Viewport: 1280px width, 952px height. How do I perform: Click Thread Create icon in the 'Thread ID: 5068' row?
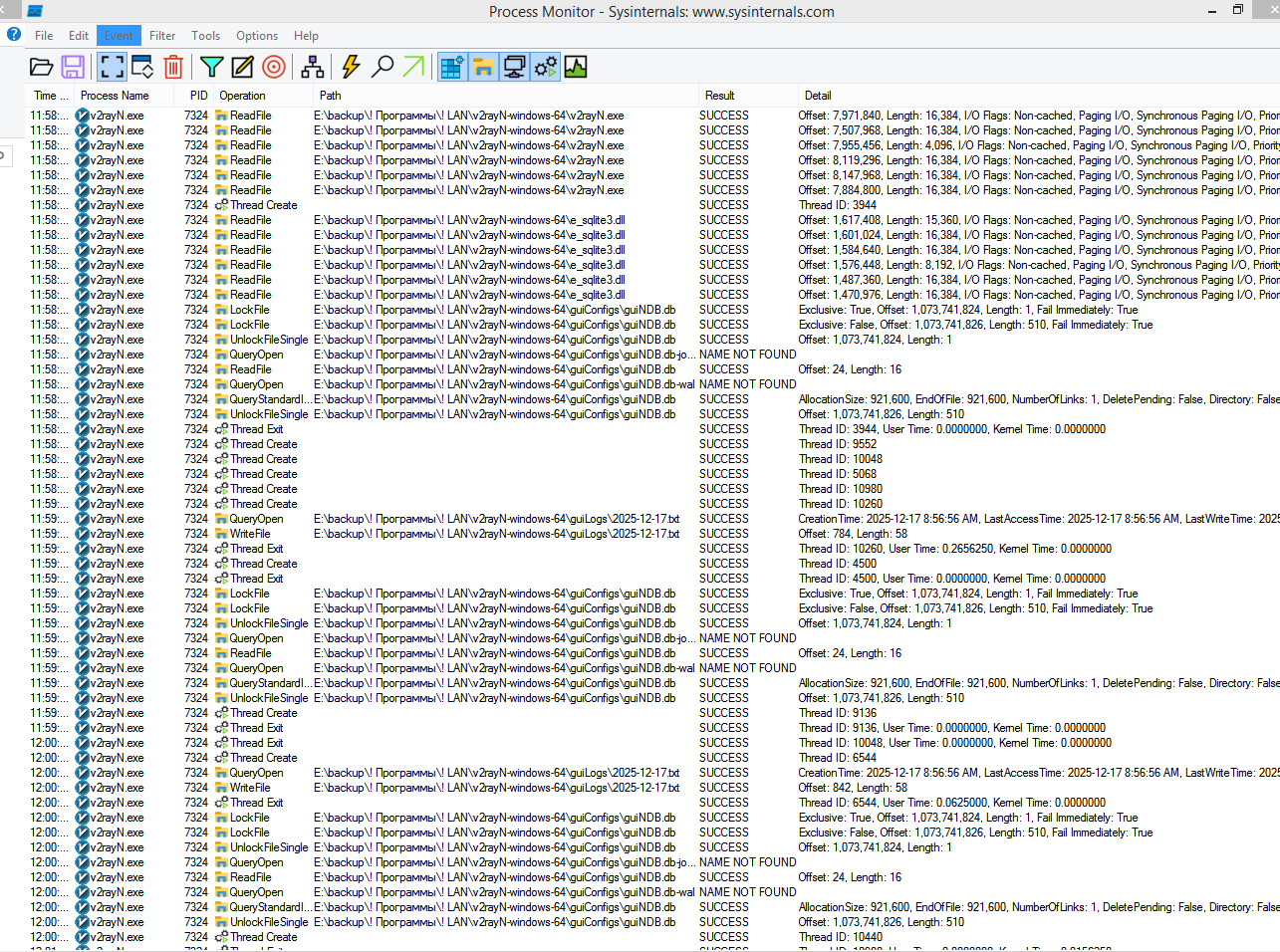click(221, 474)
